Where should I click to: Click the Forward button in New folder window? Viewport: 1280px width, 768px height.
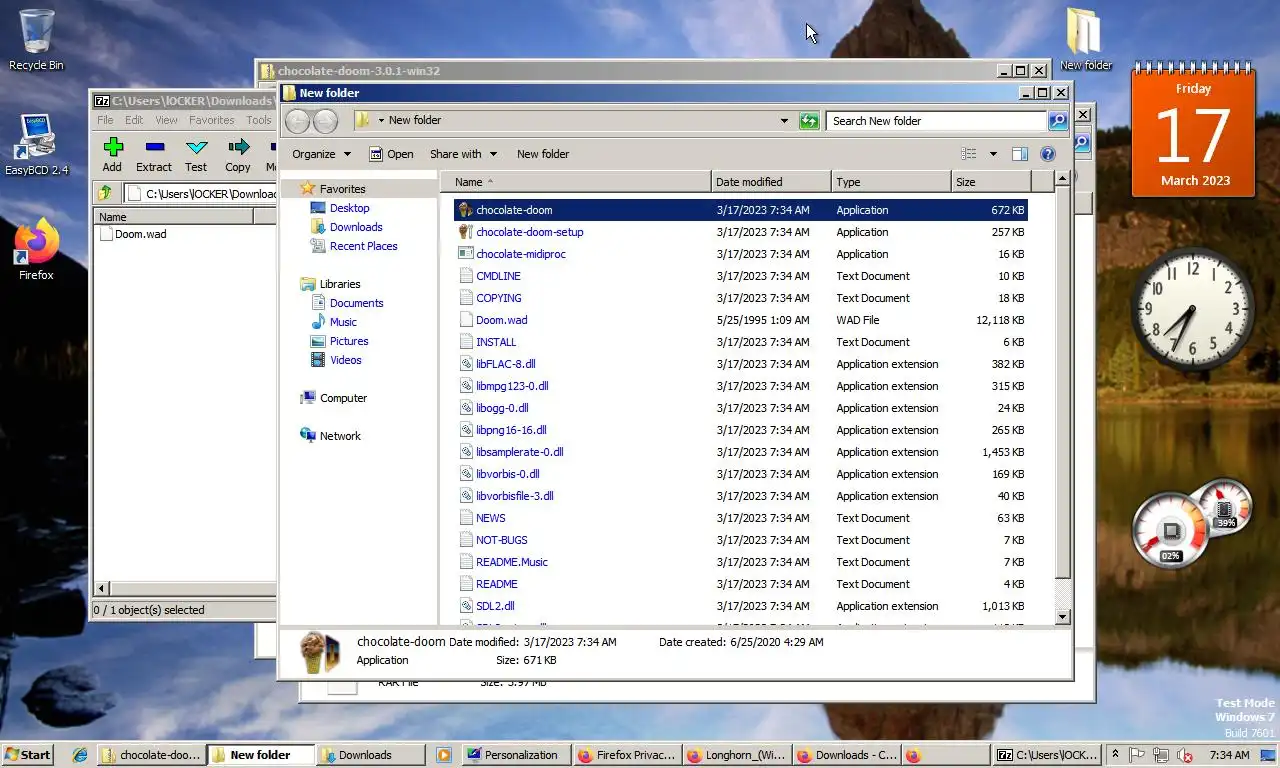click(x=325, y=121)
